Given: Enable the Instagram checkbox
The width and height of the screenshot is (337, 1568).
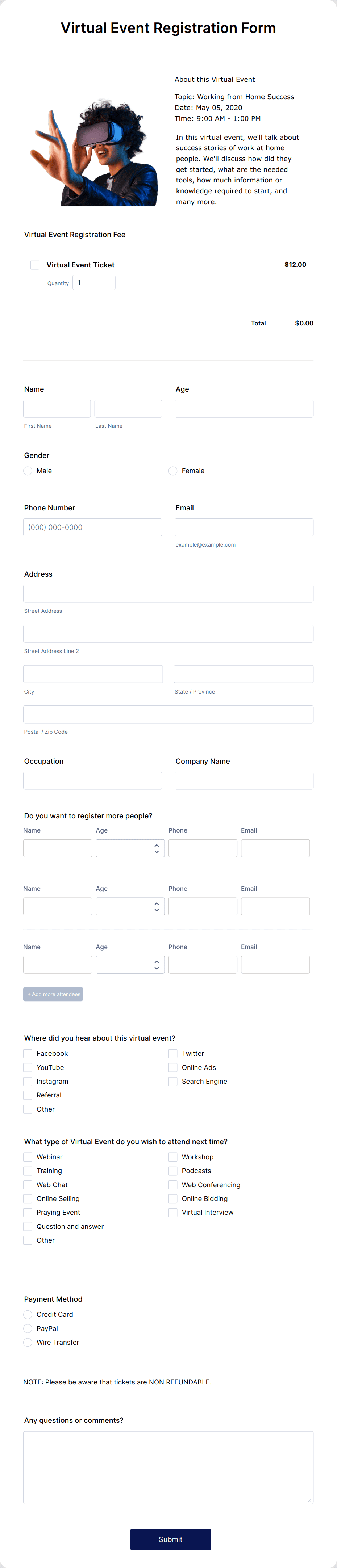Looking at the screenshot, I should click(28, 1081).
